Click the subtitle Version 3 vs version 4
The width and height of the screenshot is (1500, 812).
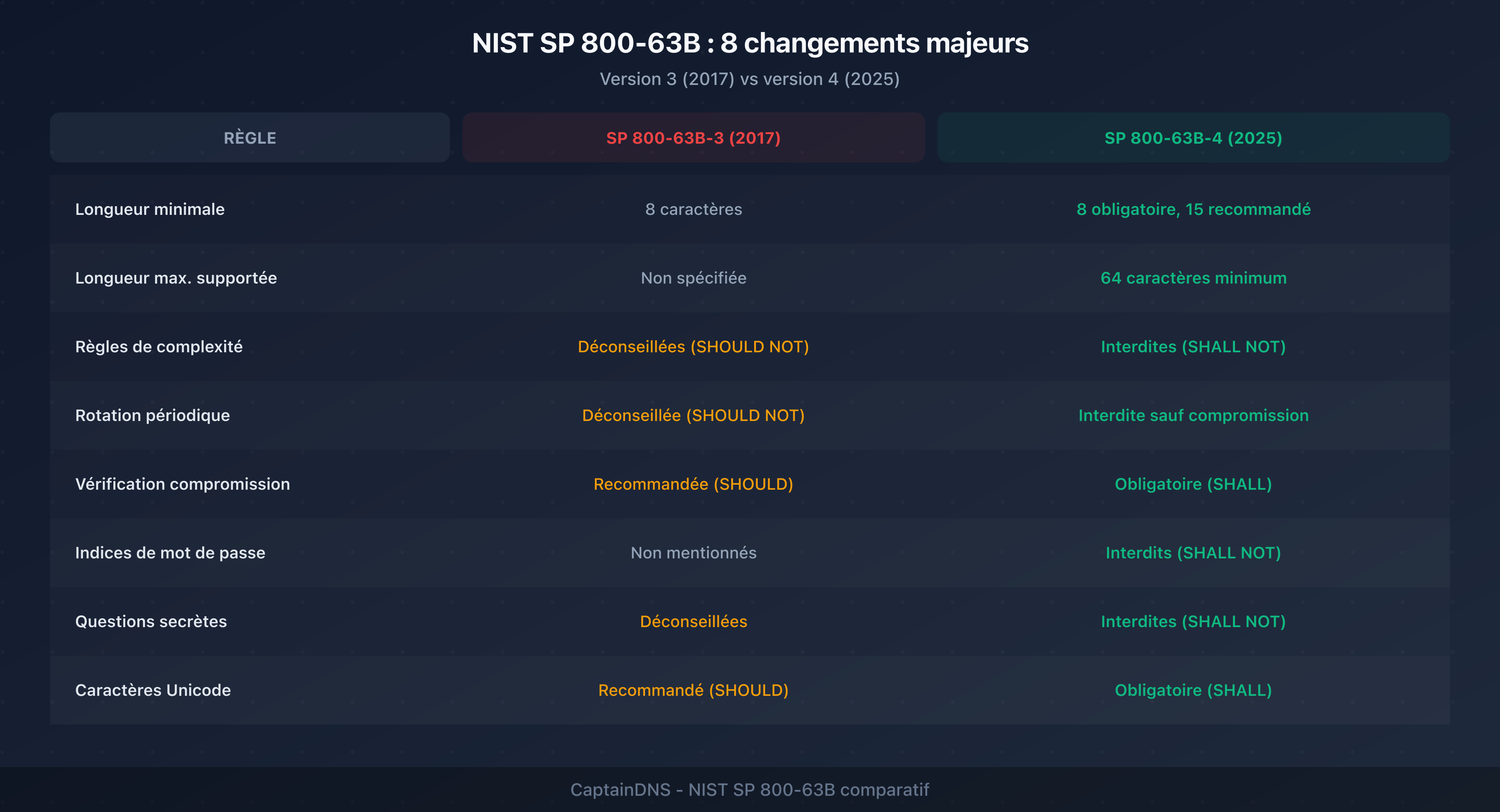750,79
